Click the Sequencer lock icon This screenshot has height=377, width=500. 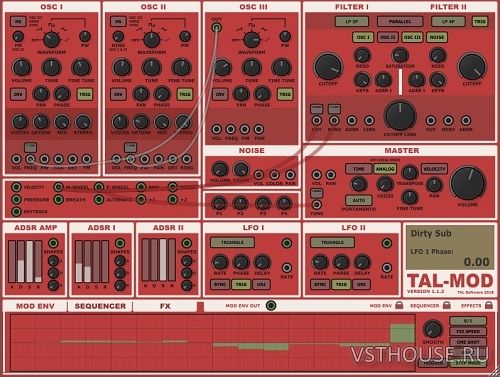[x=447, y=305]
